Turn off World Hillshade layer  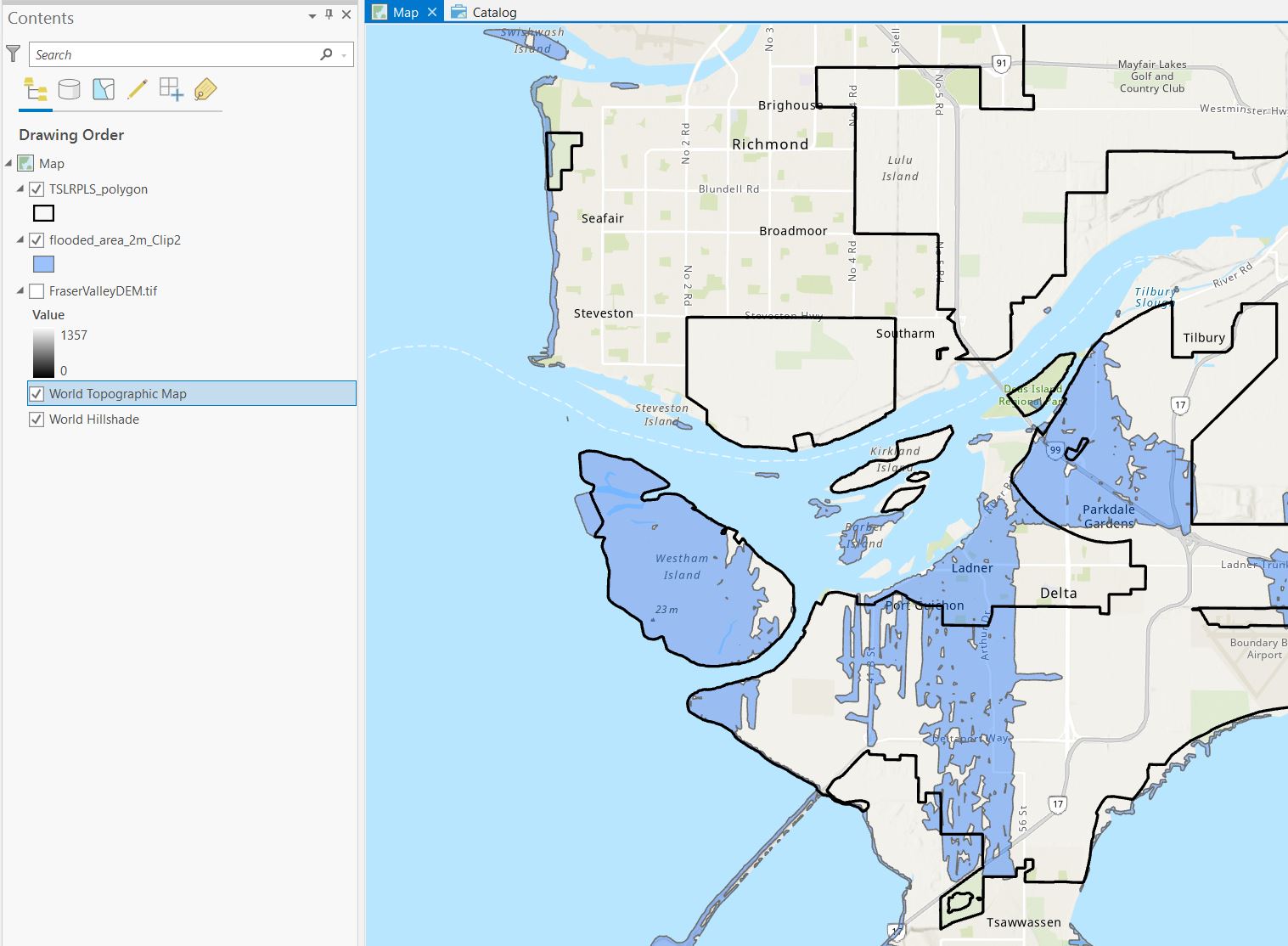tap(37, 420)
